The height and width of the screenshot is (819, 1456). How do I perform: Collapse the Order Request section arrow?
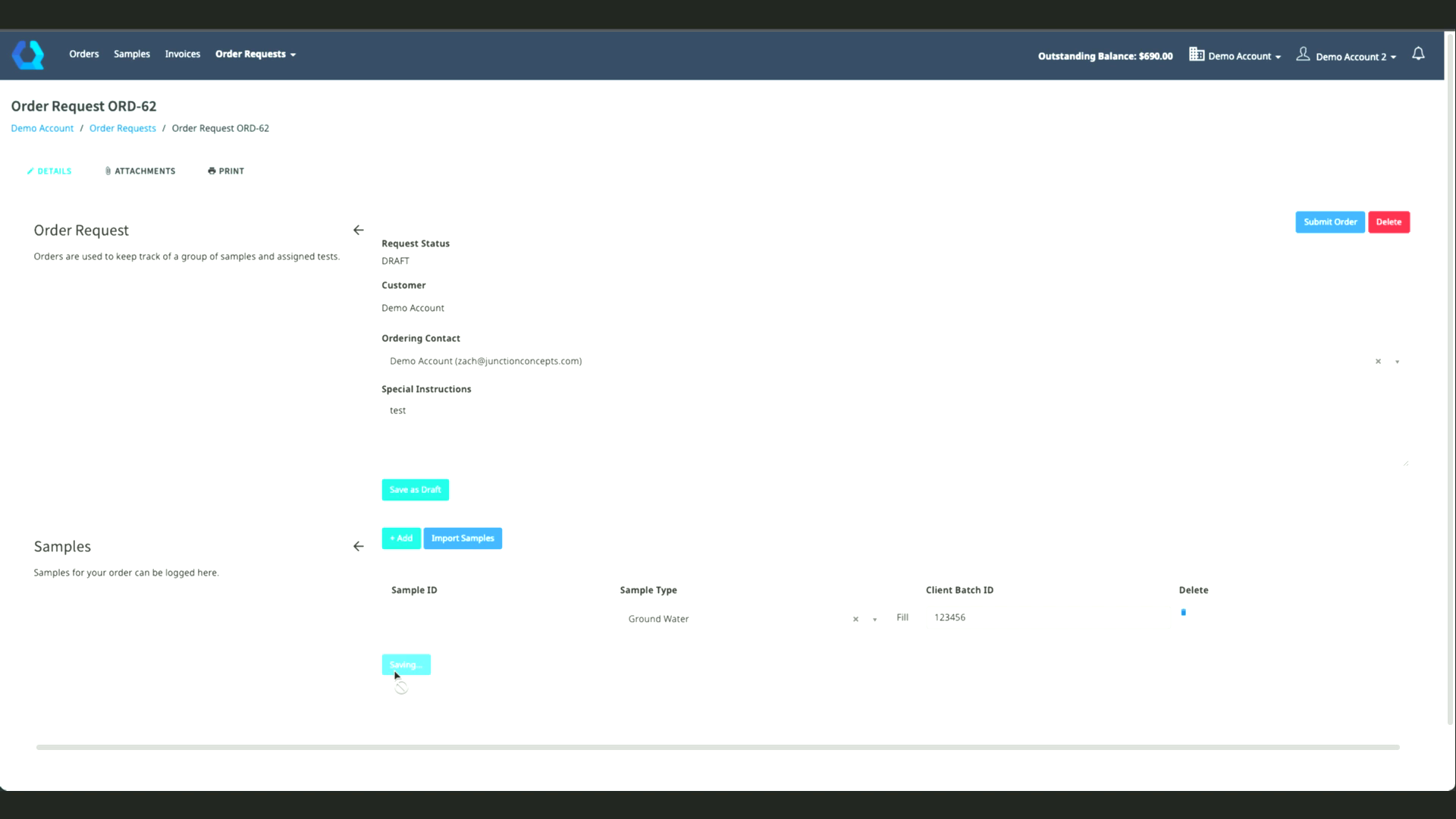(x=359, y=230)
